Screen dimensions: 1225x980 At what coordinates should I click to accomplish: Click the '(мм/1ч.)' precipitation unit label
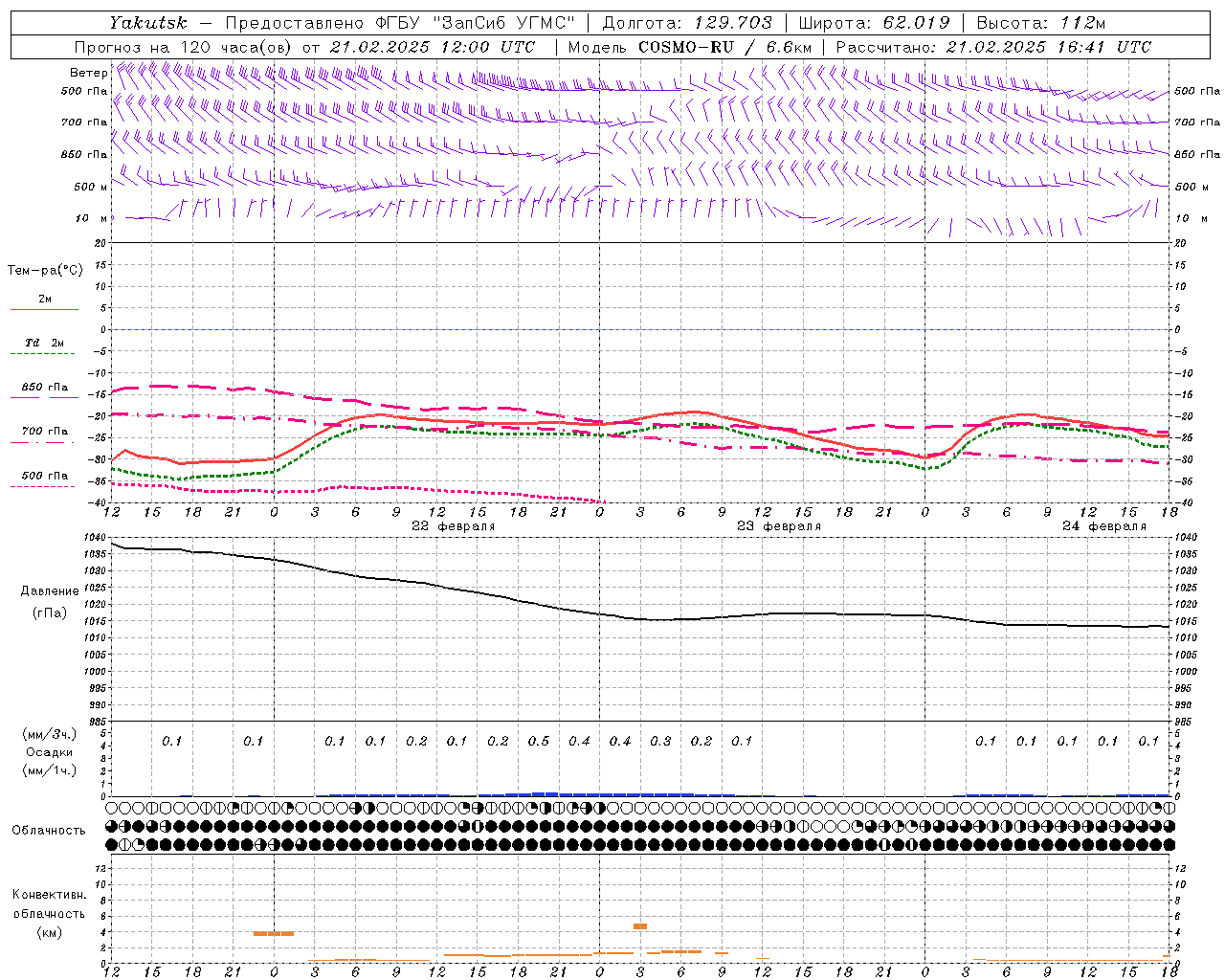click(49, 770)
